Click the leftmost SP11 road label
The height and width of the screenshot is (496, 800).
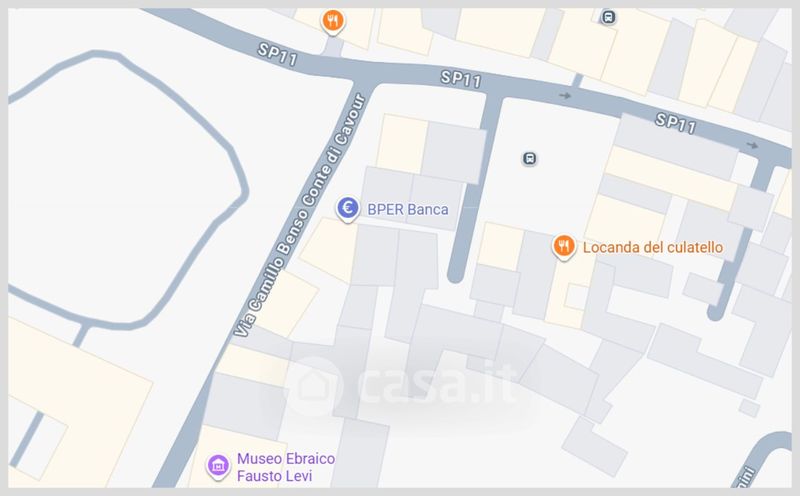[277, 55]
